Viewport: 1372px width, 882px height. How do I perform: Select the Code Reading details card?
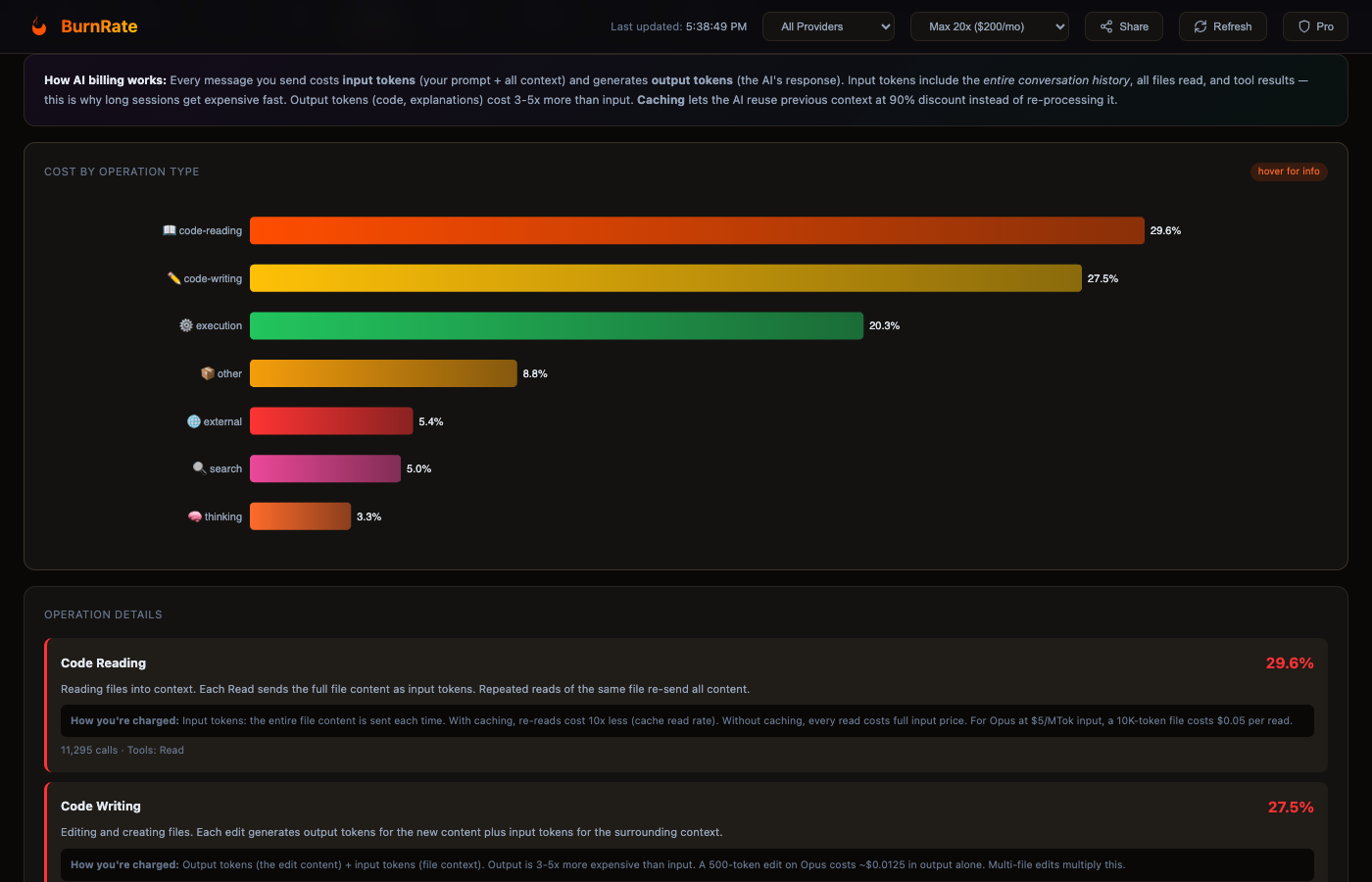click(686, 704)
